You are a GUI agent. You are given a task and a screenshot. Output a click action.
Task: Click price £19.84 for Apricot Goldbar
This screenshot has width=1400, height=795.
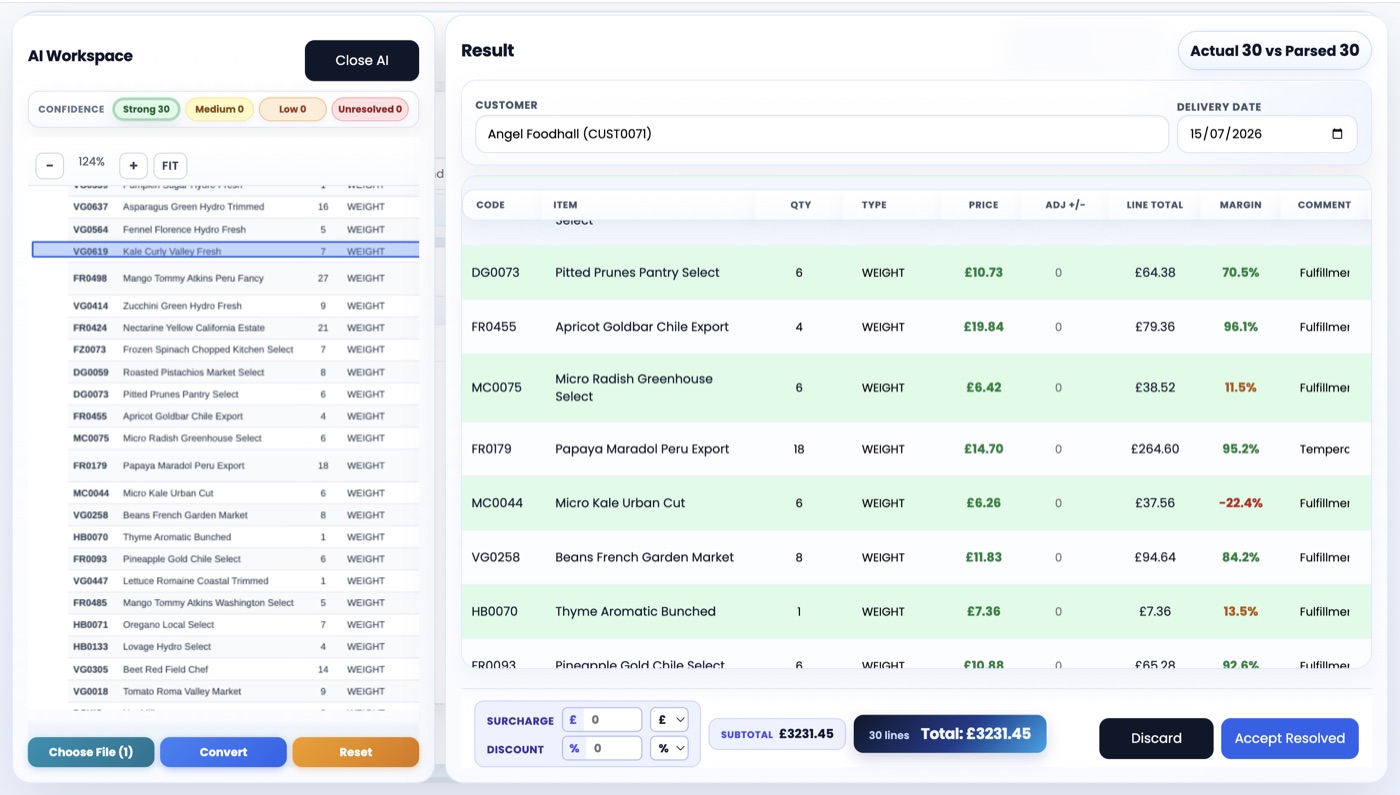tap(983, 327)
